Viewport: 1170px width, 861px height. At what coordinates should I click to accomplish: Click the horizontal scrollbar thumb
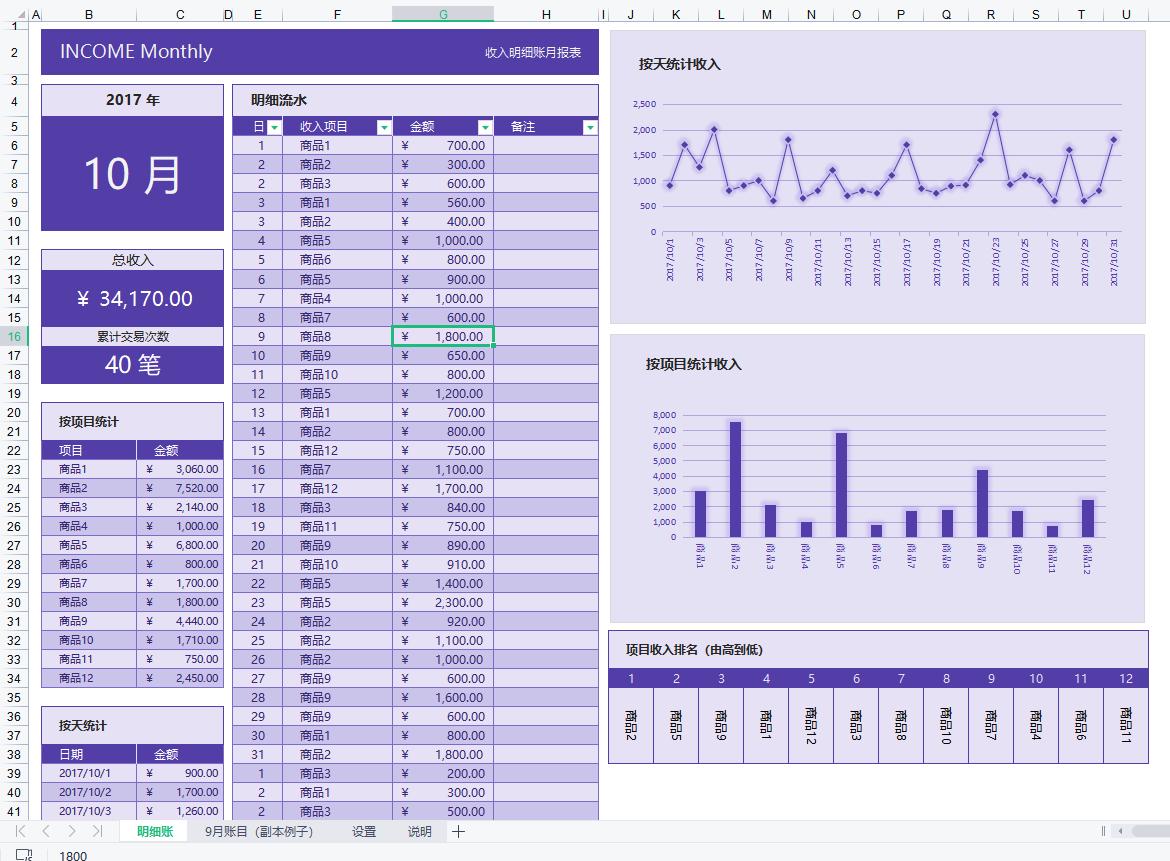[x=1150, y=831]
